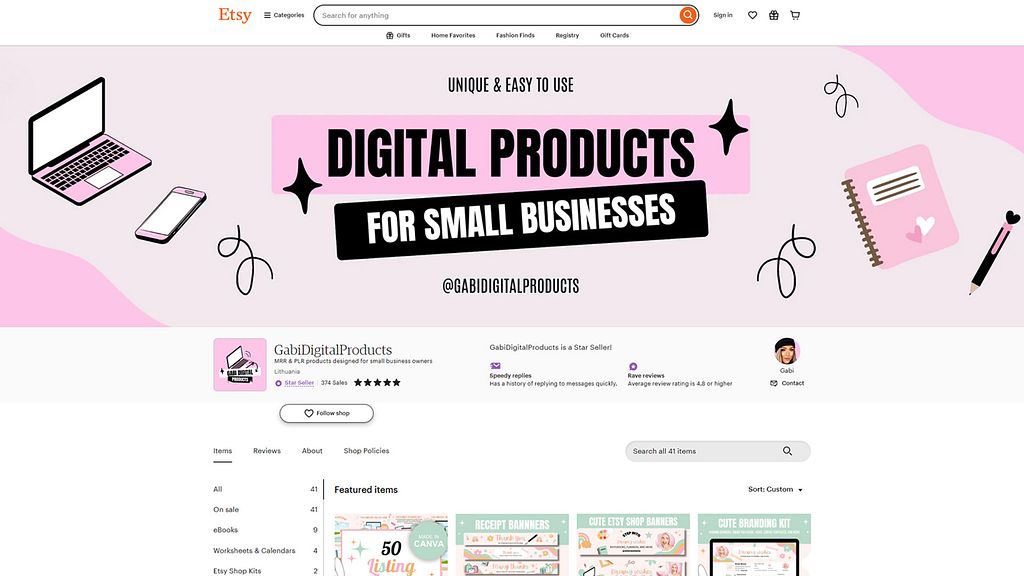
Task: Switch to the Shop Policies tab
Action: [366, 451]
